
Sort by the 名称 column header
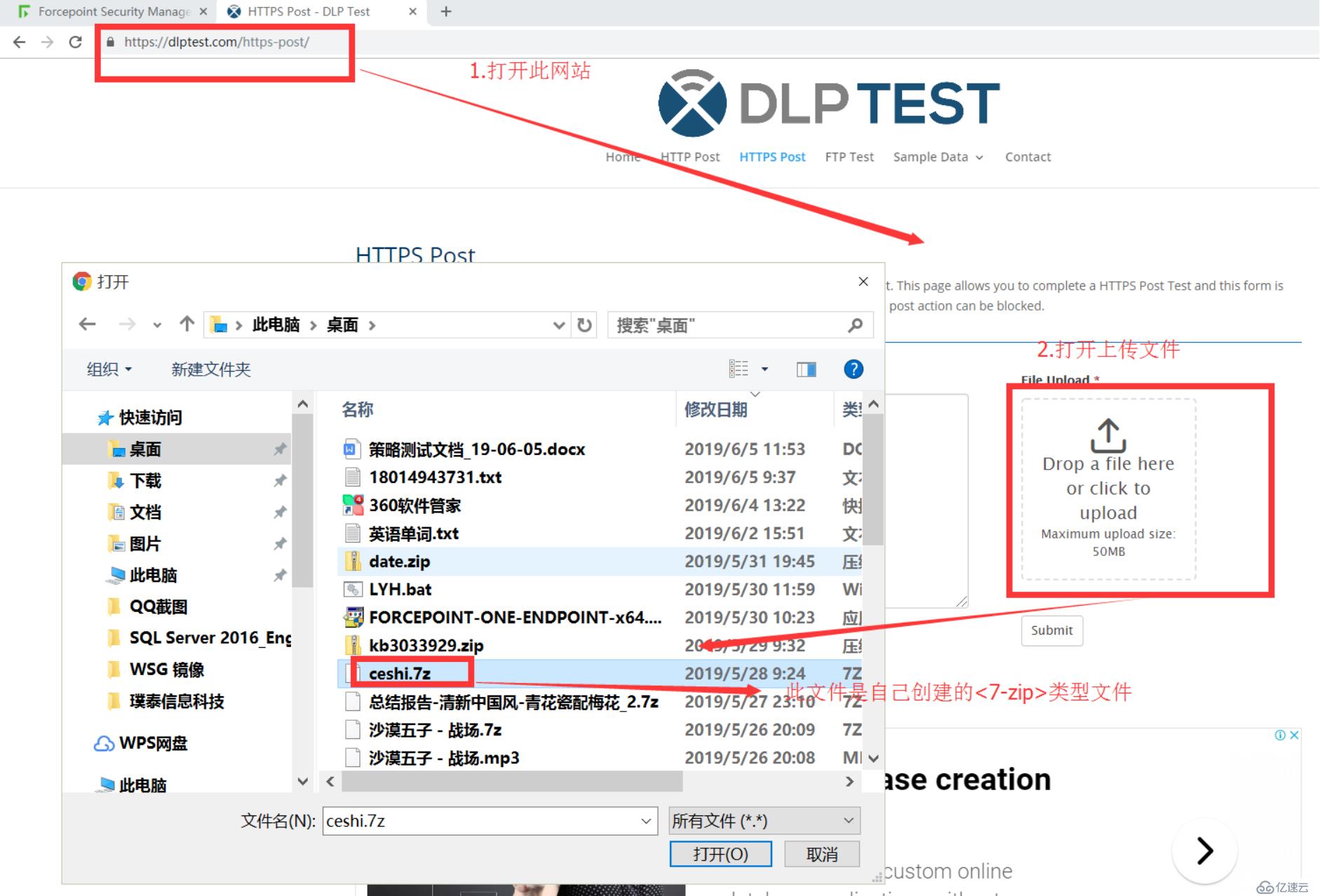pyautogui.click(x=358, y=409)
